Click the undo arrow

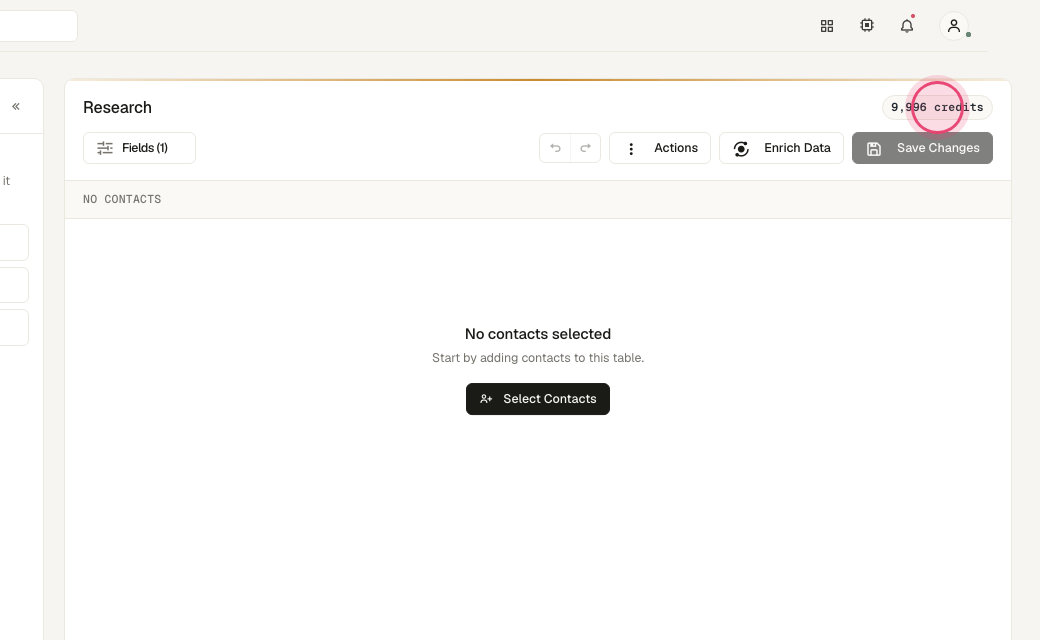[555, 148]
